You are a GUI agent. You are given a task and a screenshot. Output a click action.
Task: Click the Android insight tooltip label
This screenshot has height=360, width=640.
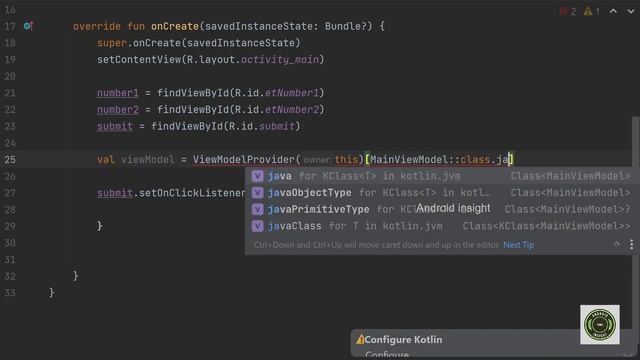click(x=453, y=208)
